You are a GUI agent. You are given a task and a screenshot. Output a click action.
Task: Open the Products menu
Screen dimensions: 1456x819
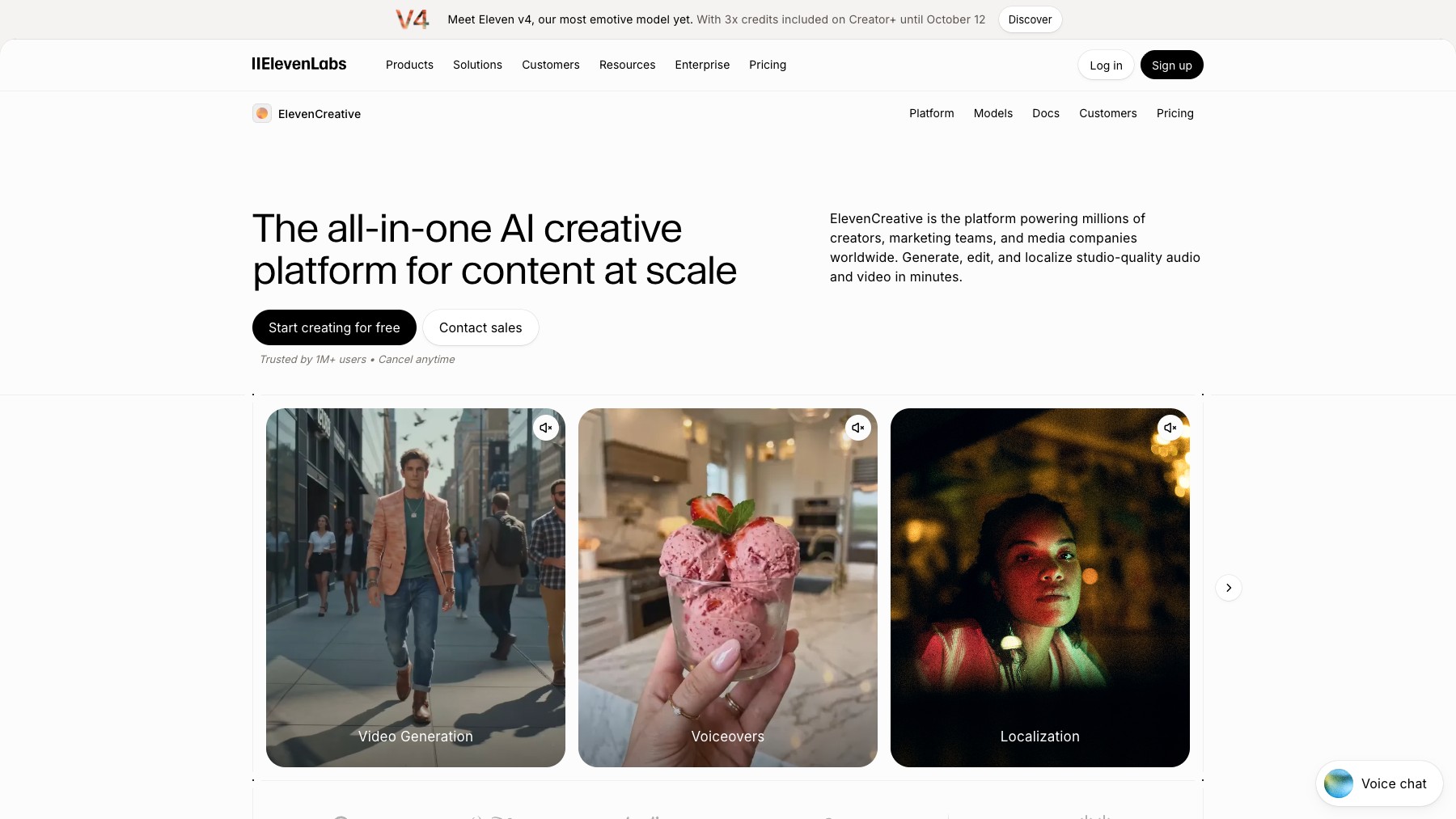click(x=409, y=65)
